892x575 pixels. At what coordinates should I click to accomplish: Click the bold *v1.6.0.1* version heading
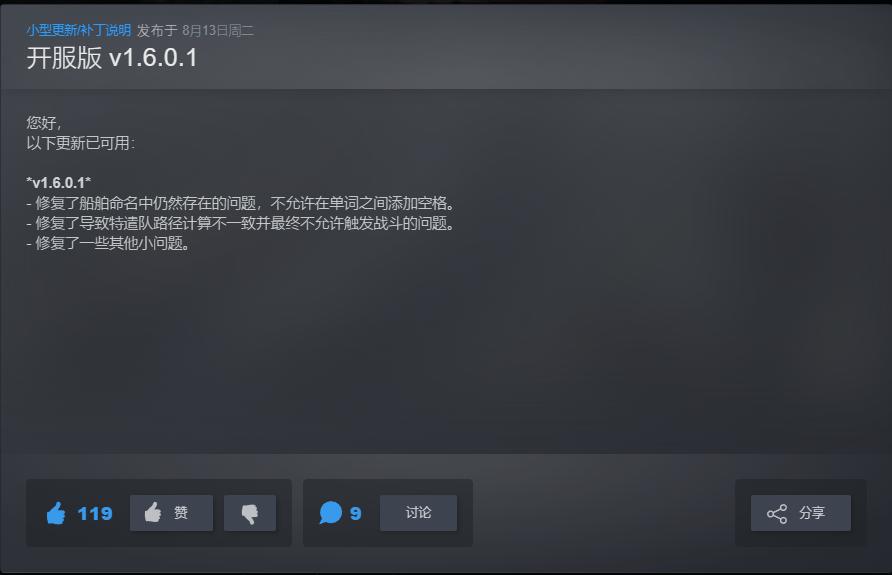59,183
